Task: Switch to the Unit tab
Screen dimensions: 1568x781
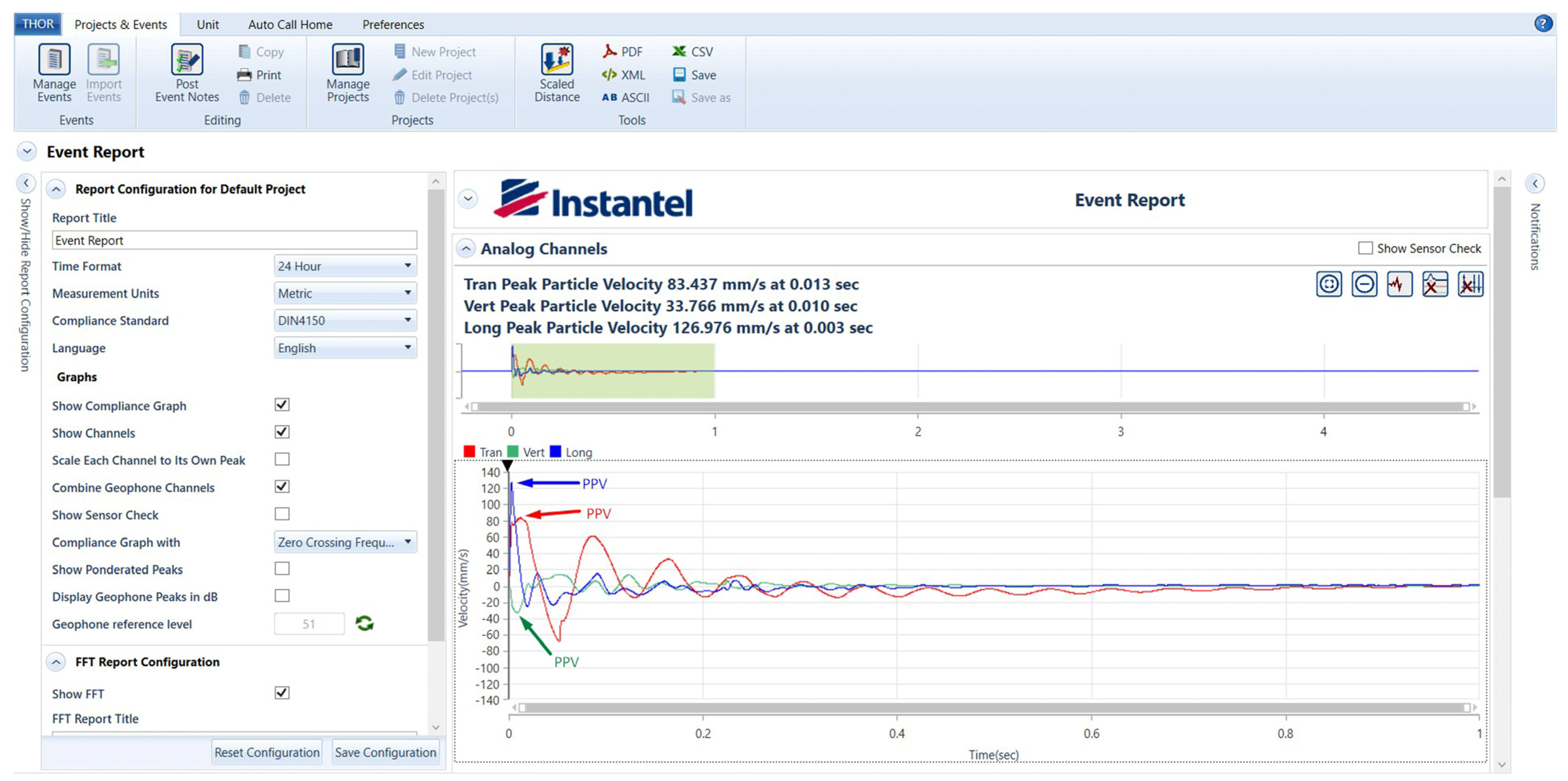Action: point(207,24)
